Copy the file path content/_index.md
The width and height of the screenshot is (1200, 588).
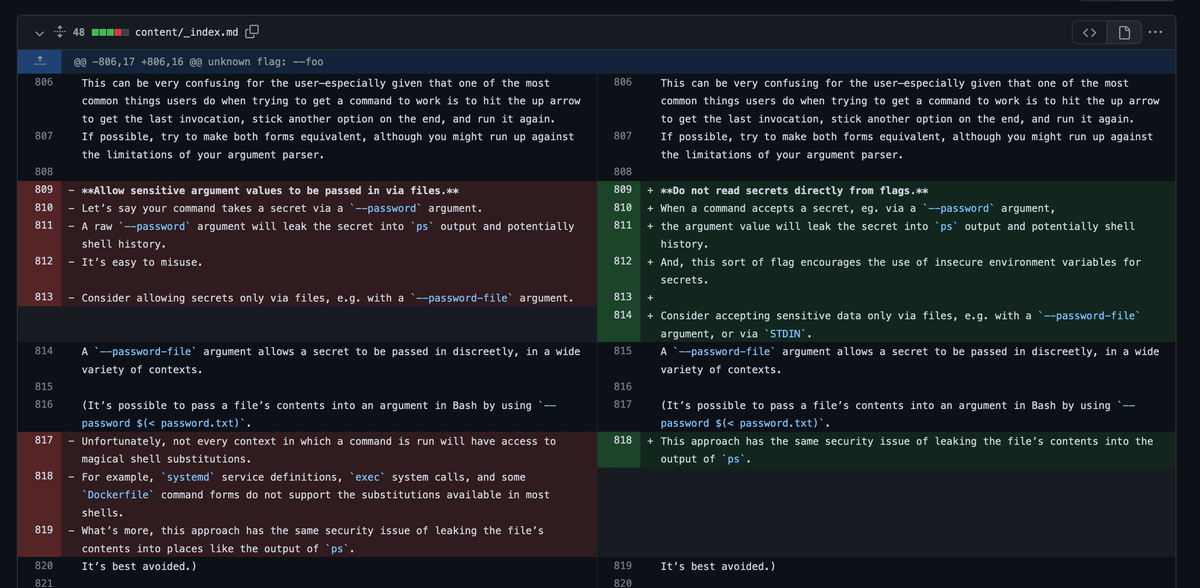[252, 33]
